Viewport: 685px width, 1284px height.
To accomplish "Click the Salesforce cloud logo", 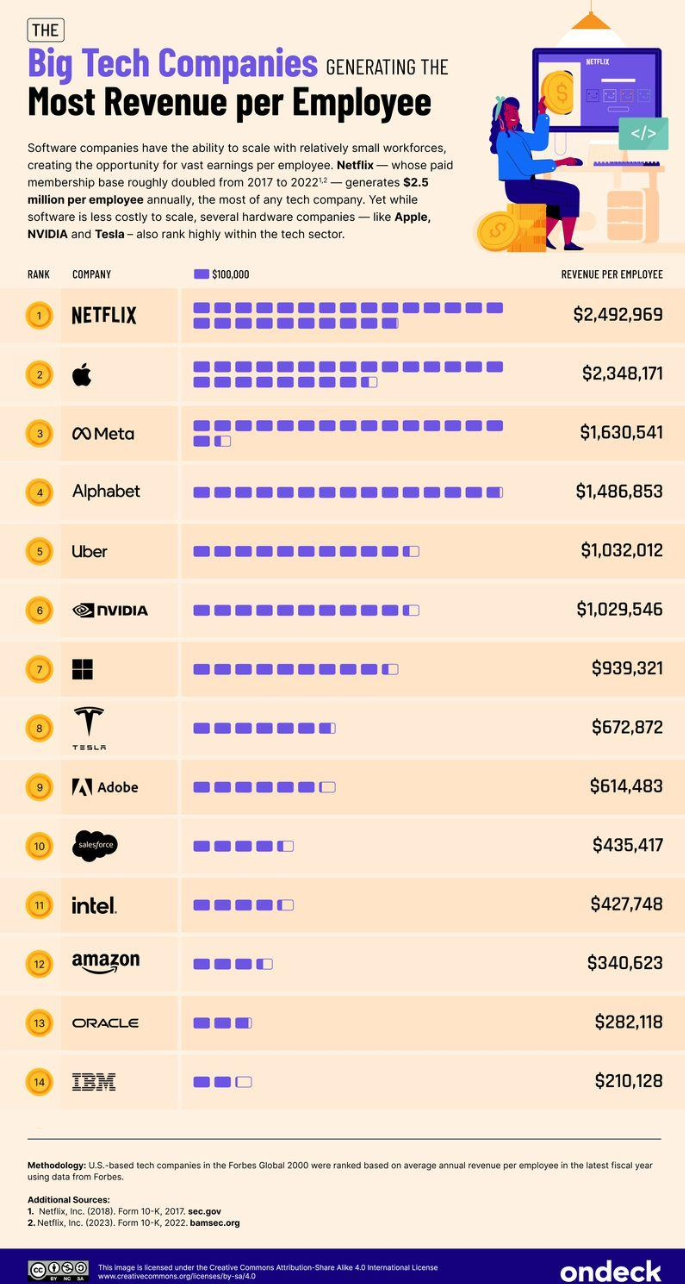I will point(95,846).
